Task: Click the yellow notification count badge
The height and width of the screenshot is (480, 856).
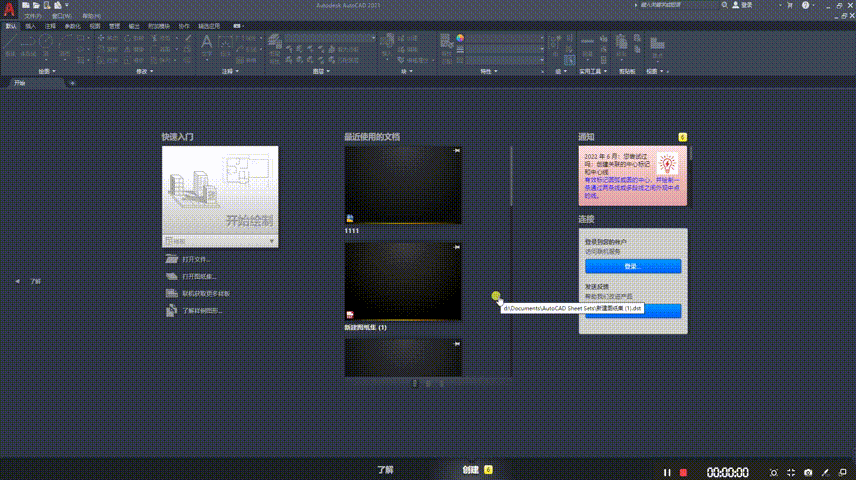Action: pyautogui.click(x=682, y=137)
